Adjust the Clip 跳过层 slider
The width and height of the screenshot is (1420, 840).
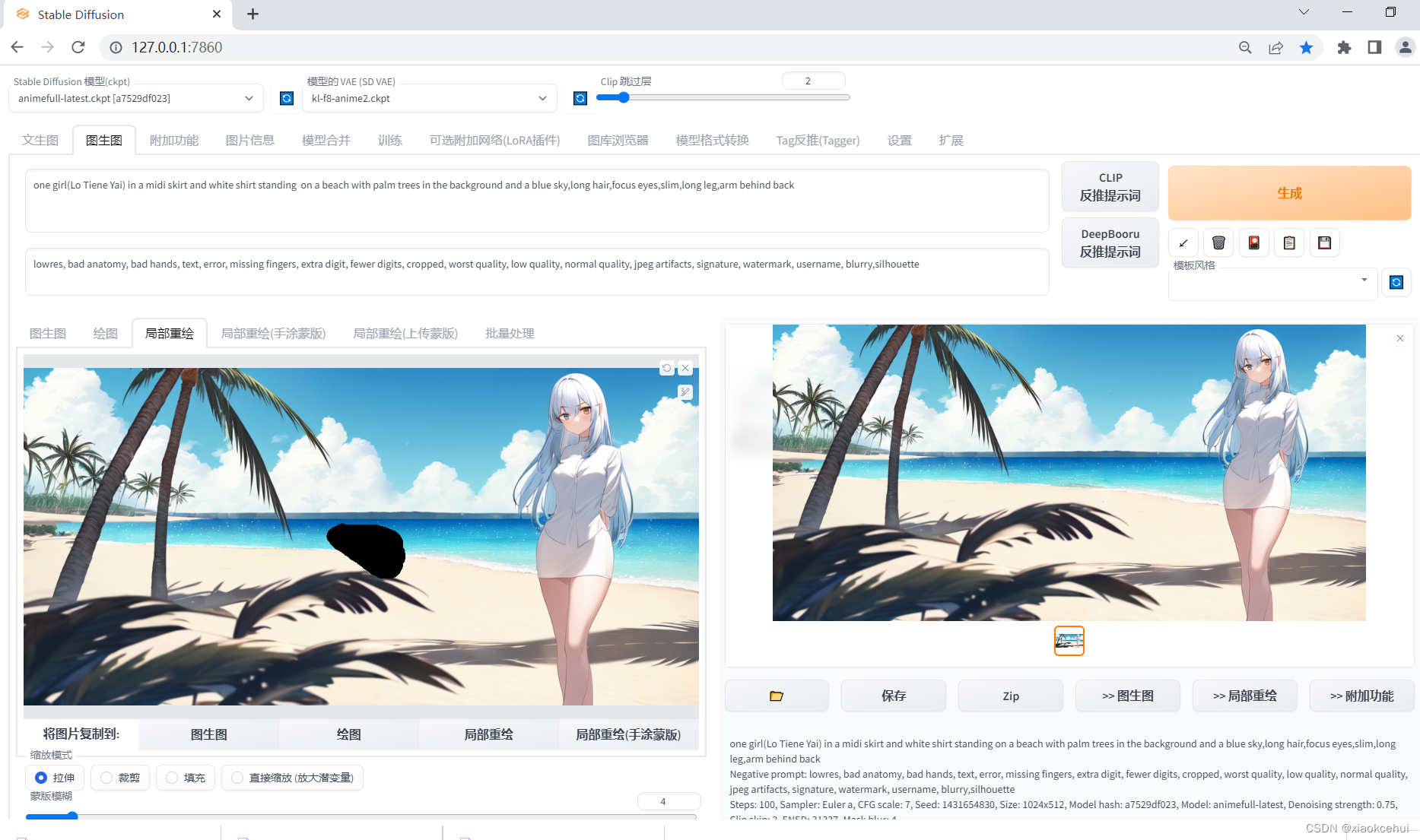(x=723, y=97)
